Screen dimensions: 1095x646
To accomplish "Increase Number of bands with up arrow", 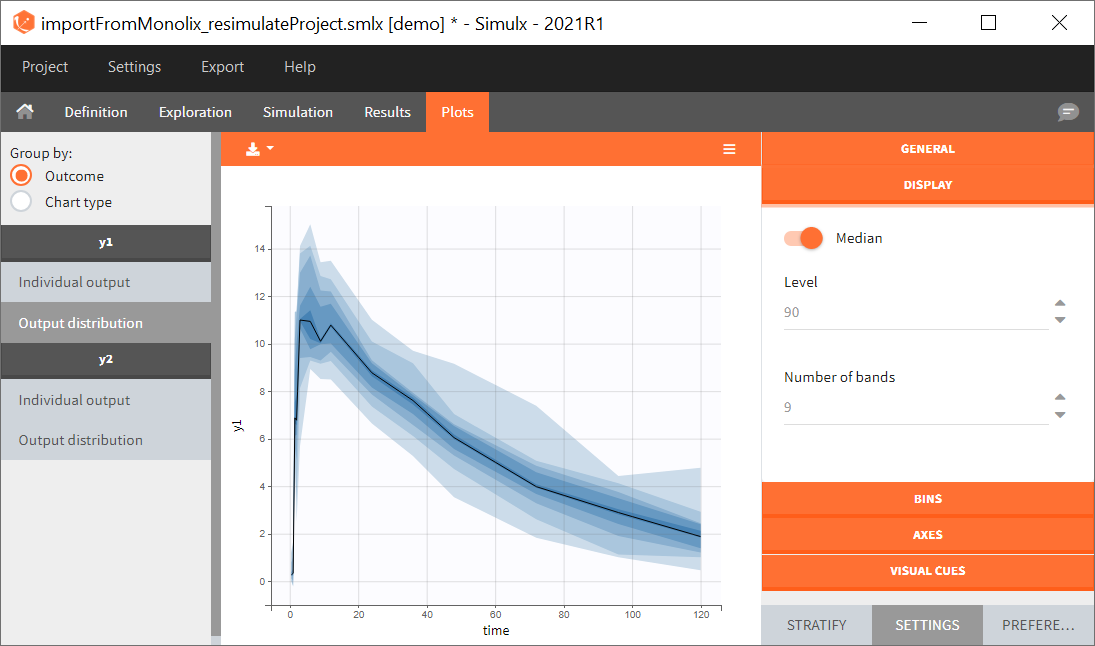I will click(x=1060, y=398).
